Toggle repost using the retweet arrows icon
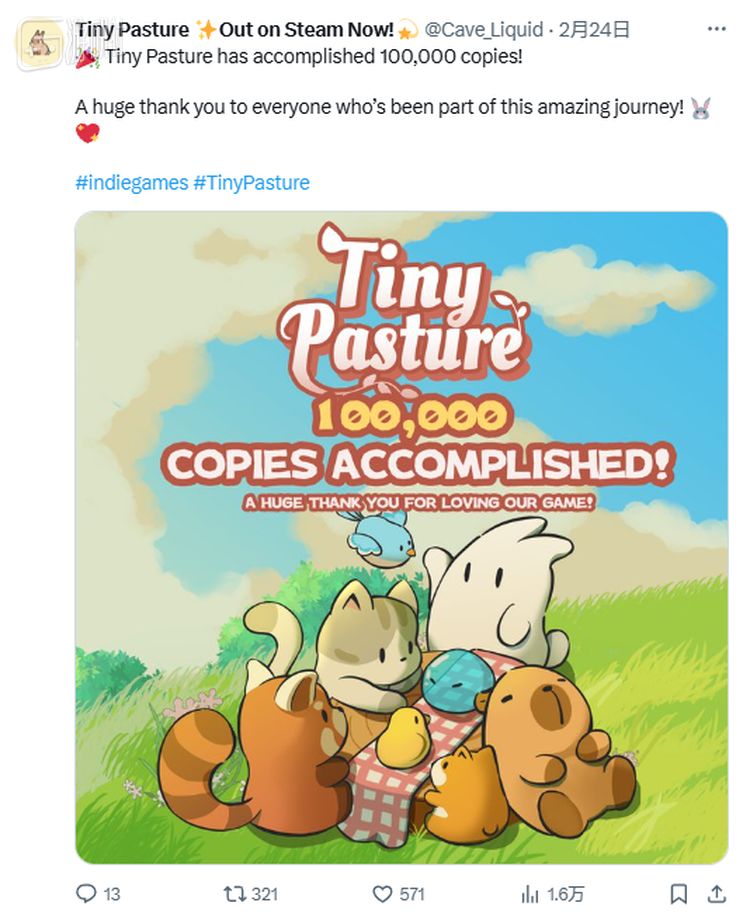Viewport: 750px width, 913px height. pos(234,893)
